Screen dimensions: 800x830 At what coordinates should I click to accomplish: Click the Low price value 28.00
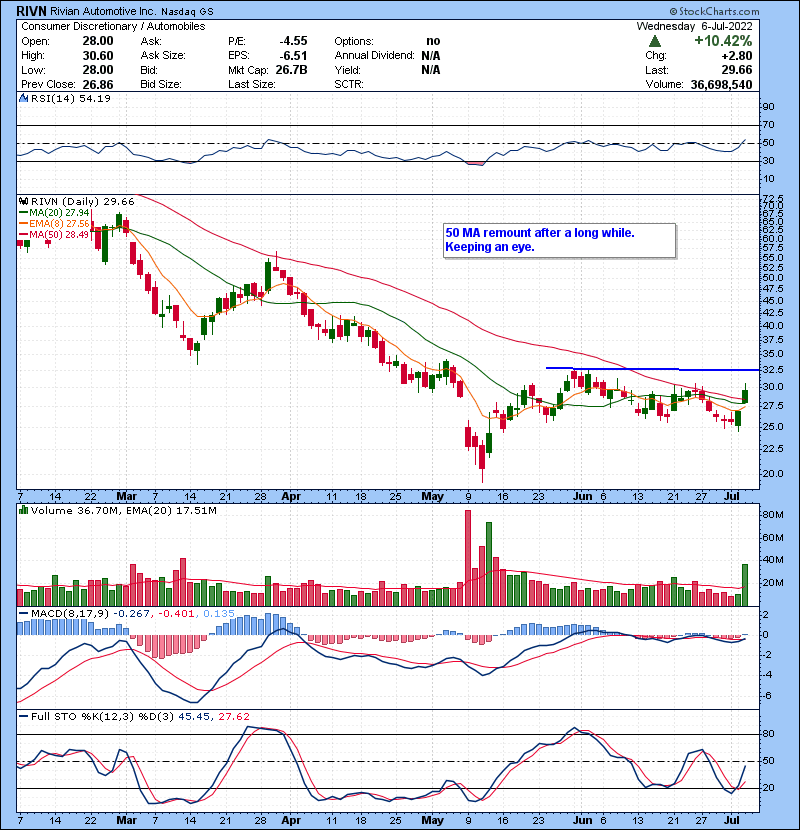[98, 70]
